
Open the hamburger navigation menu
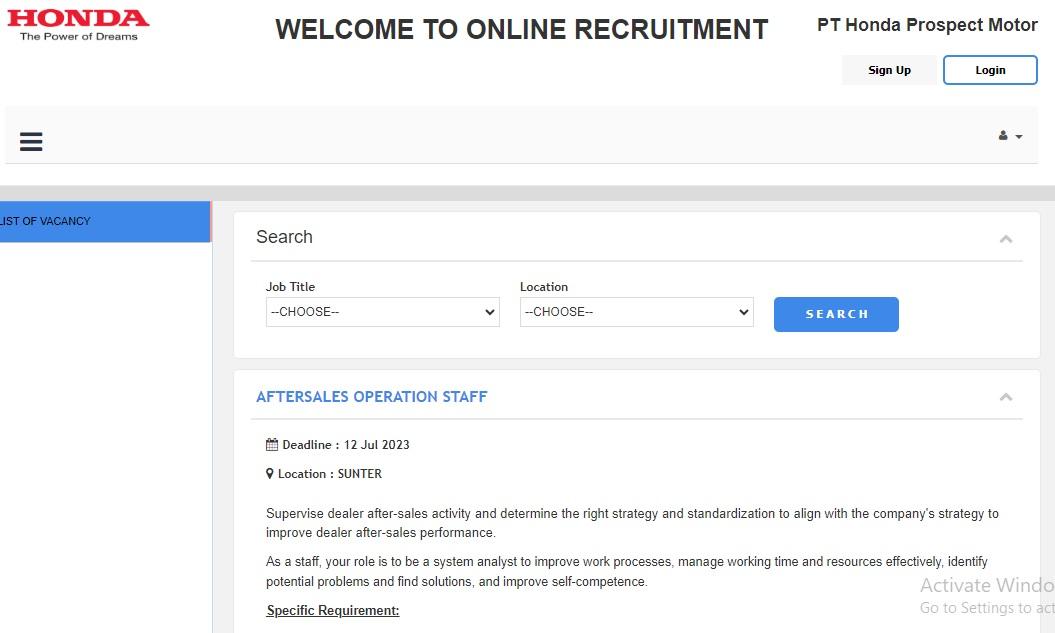[31, 142]
